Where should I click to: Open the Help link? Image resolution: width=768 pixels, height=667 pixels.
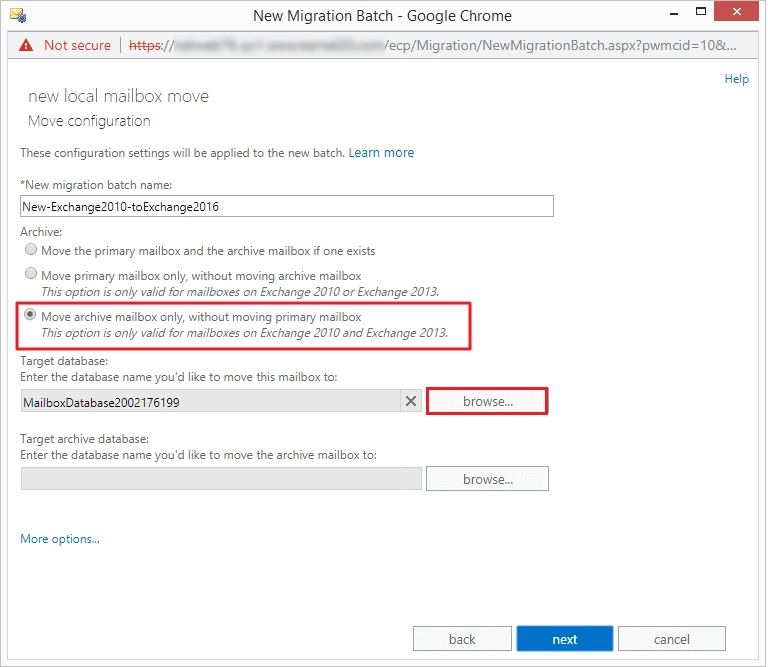click(737, 79)
